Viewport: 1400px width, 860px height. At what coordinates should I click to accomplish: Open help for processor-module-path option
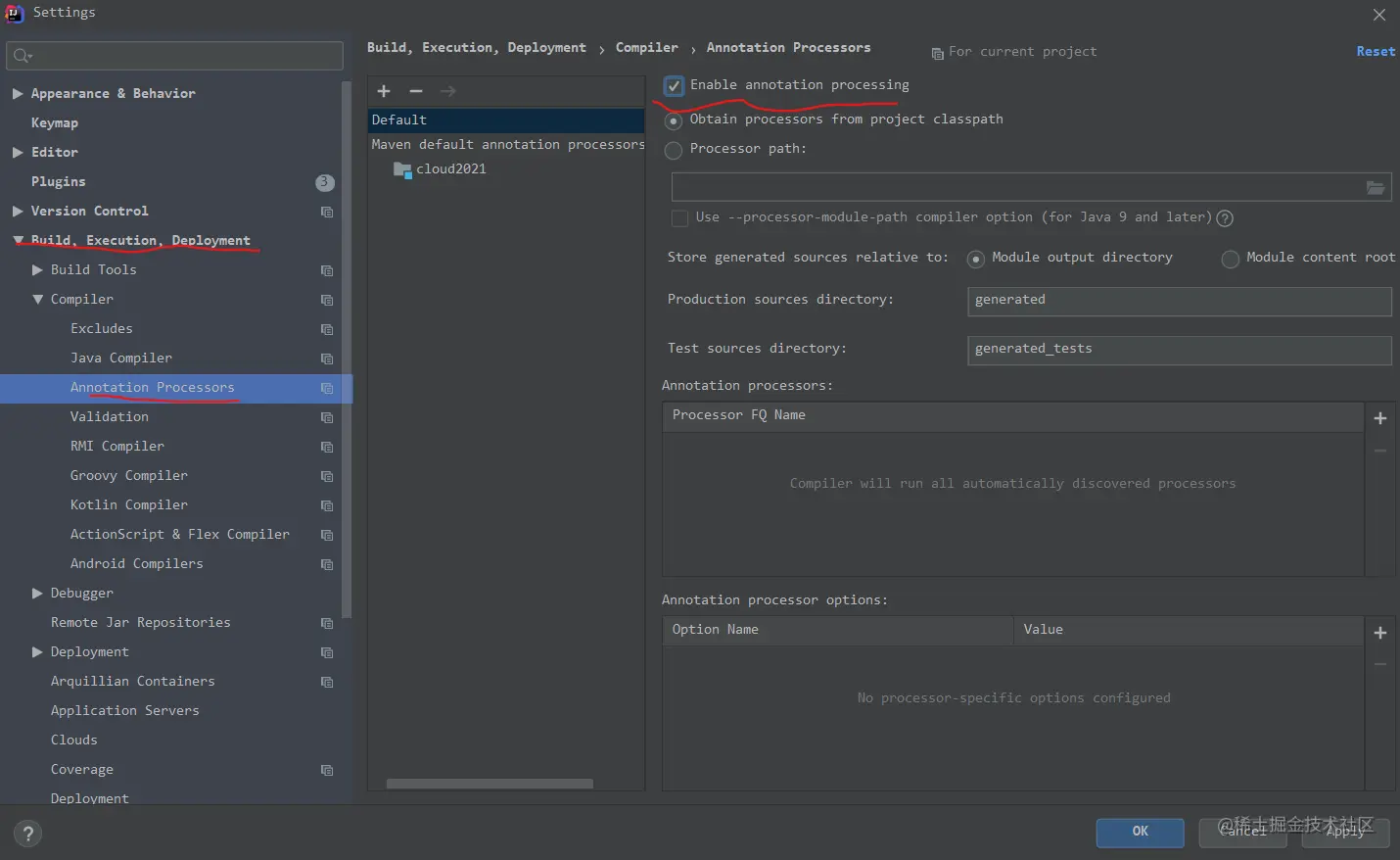coord(1225,218)
